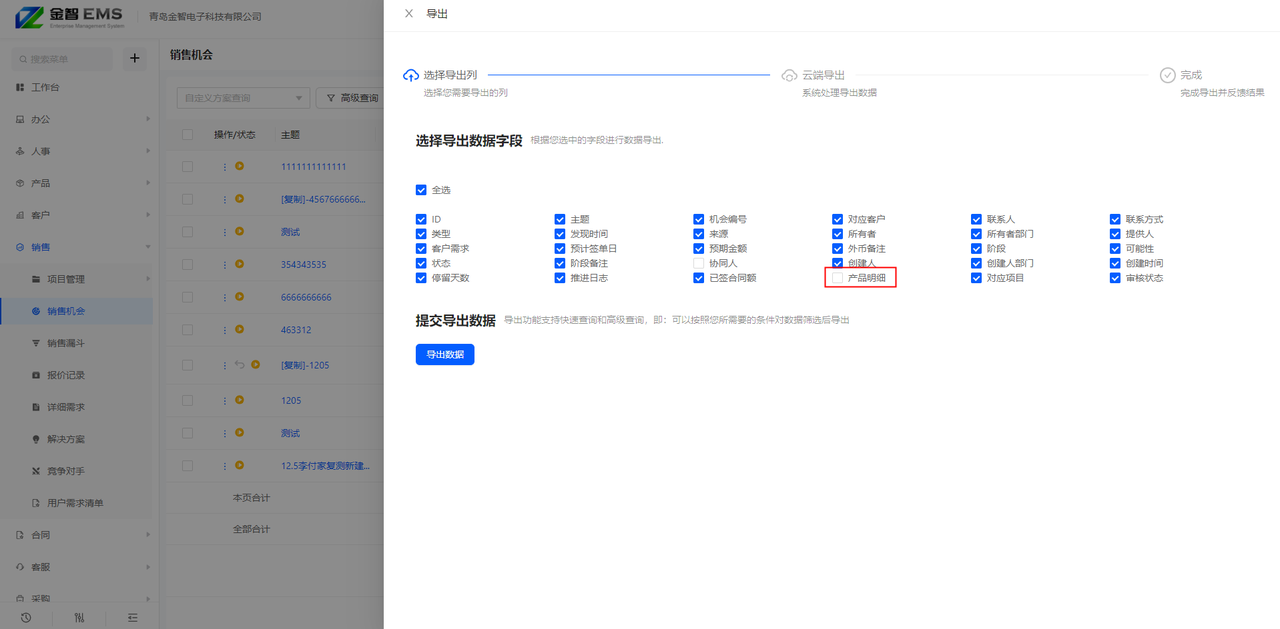
Task: Go to 报价记录 in sales menu
Action: (x=66, y=375)
